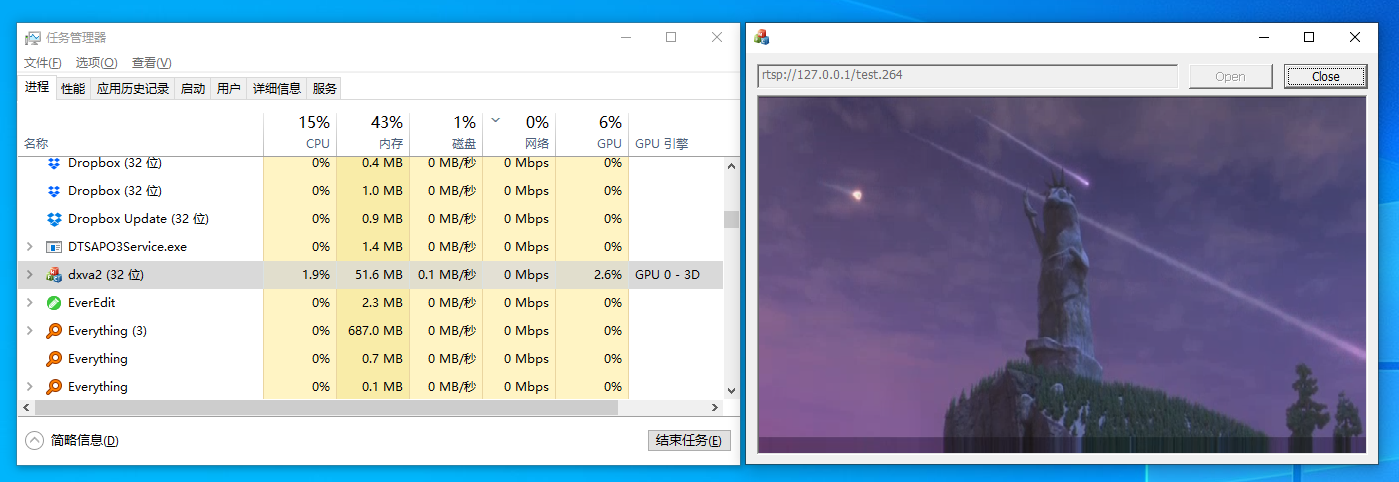Screen dimensions: 1399x482
Task: Click the dxva2 process icon
Action: tap(54, 275)
